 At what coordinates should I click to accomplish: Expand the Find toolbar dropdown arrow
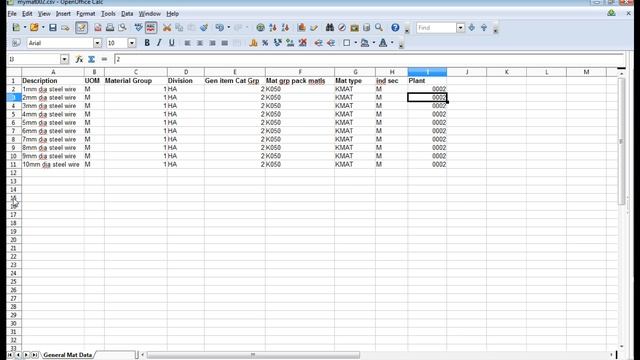coord(460,28)
